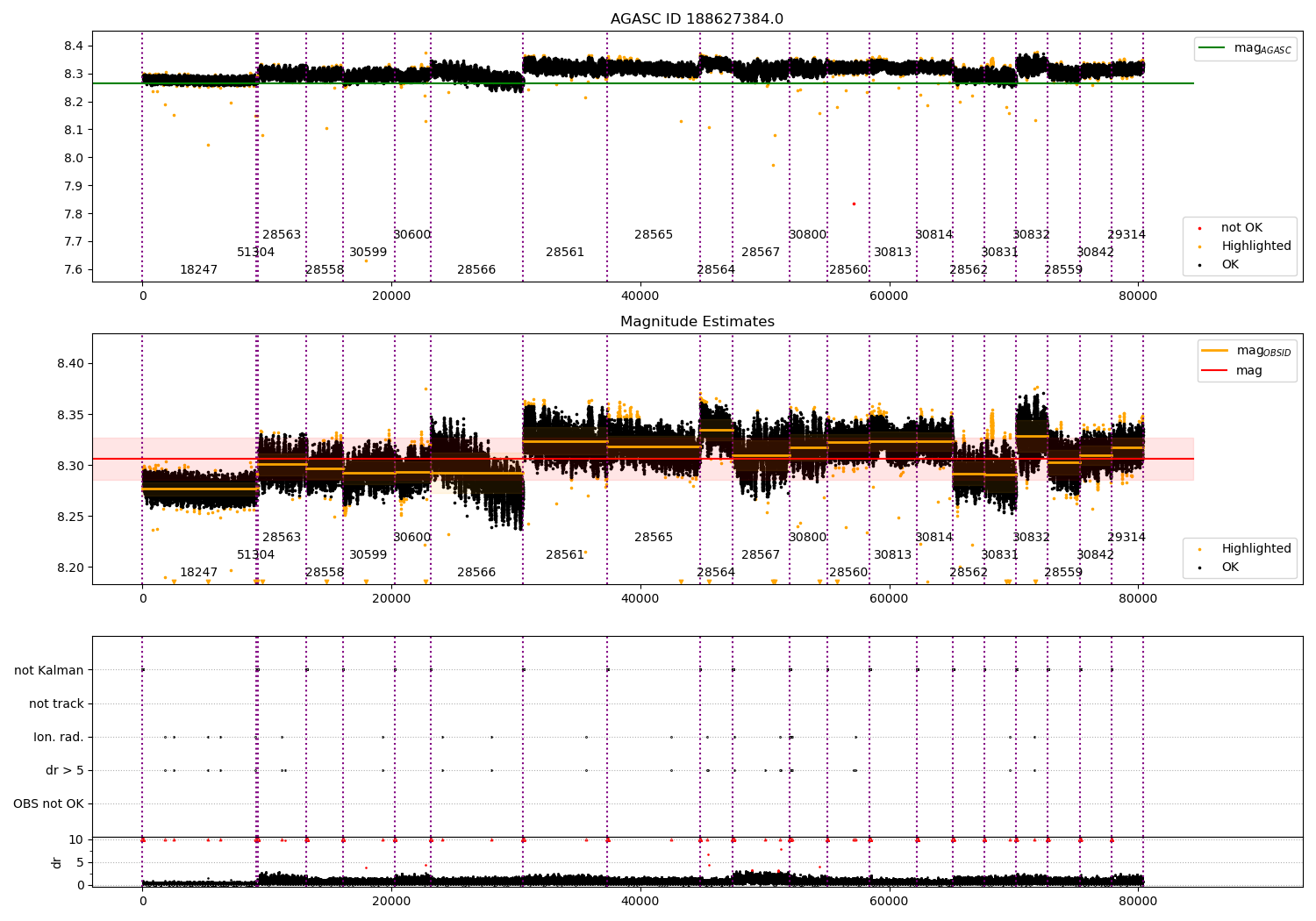Select obsid label 28559 in the top plot
Viewport: 1316px width, 921px height.
coord(1063,270)
